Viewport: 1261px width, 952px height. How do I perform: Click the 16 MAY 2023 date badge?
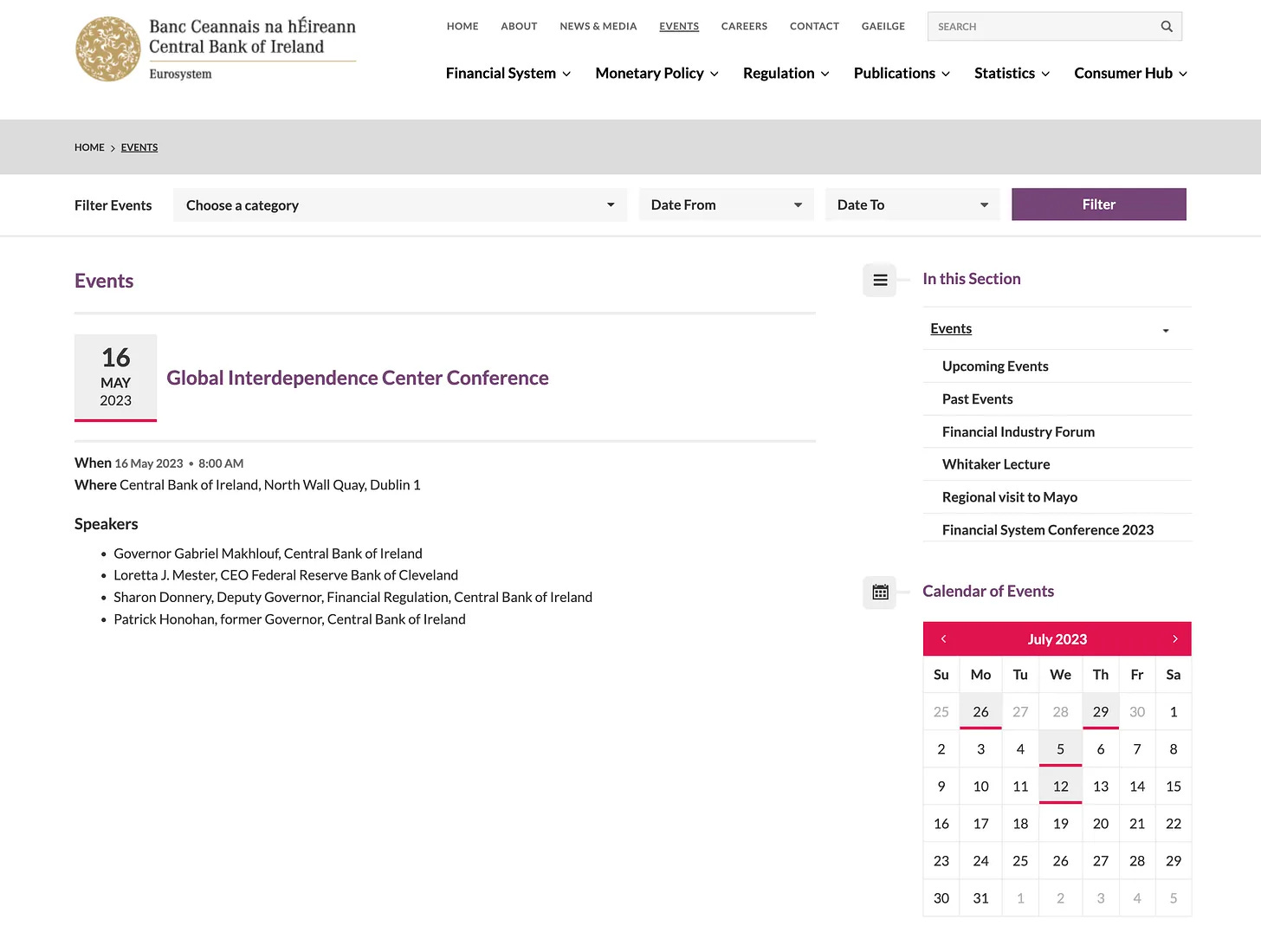pos(116,378)
